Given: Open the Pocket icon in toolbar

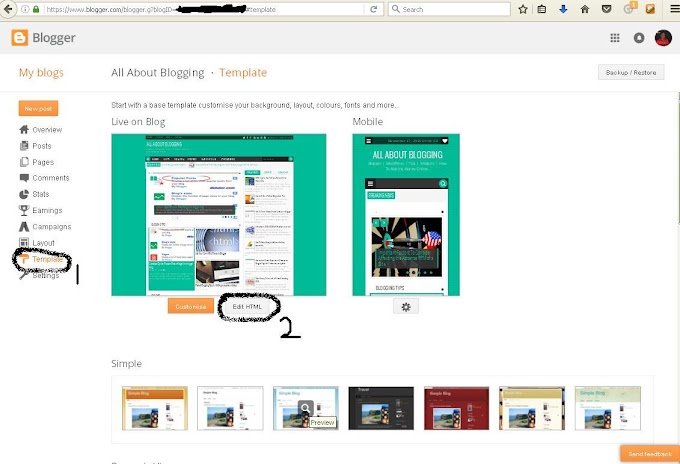Looking at the screenshot, I should [x=606, y=9].
